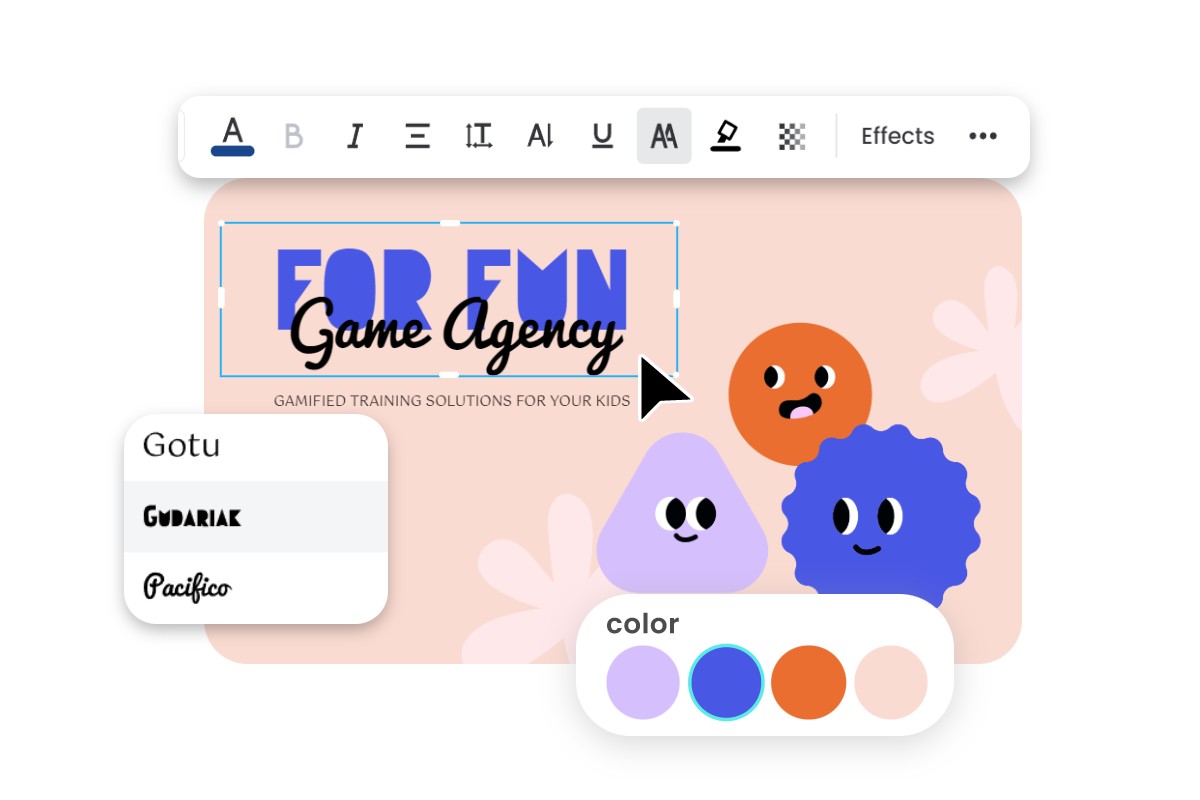Select the Game Agency script text
The height and width of the screenshot is (800, 1200).
pyautogui.click(x=455, y=333)
